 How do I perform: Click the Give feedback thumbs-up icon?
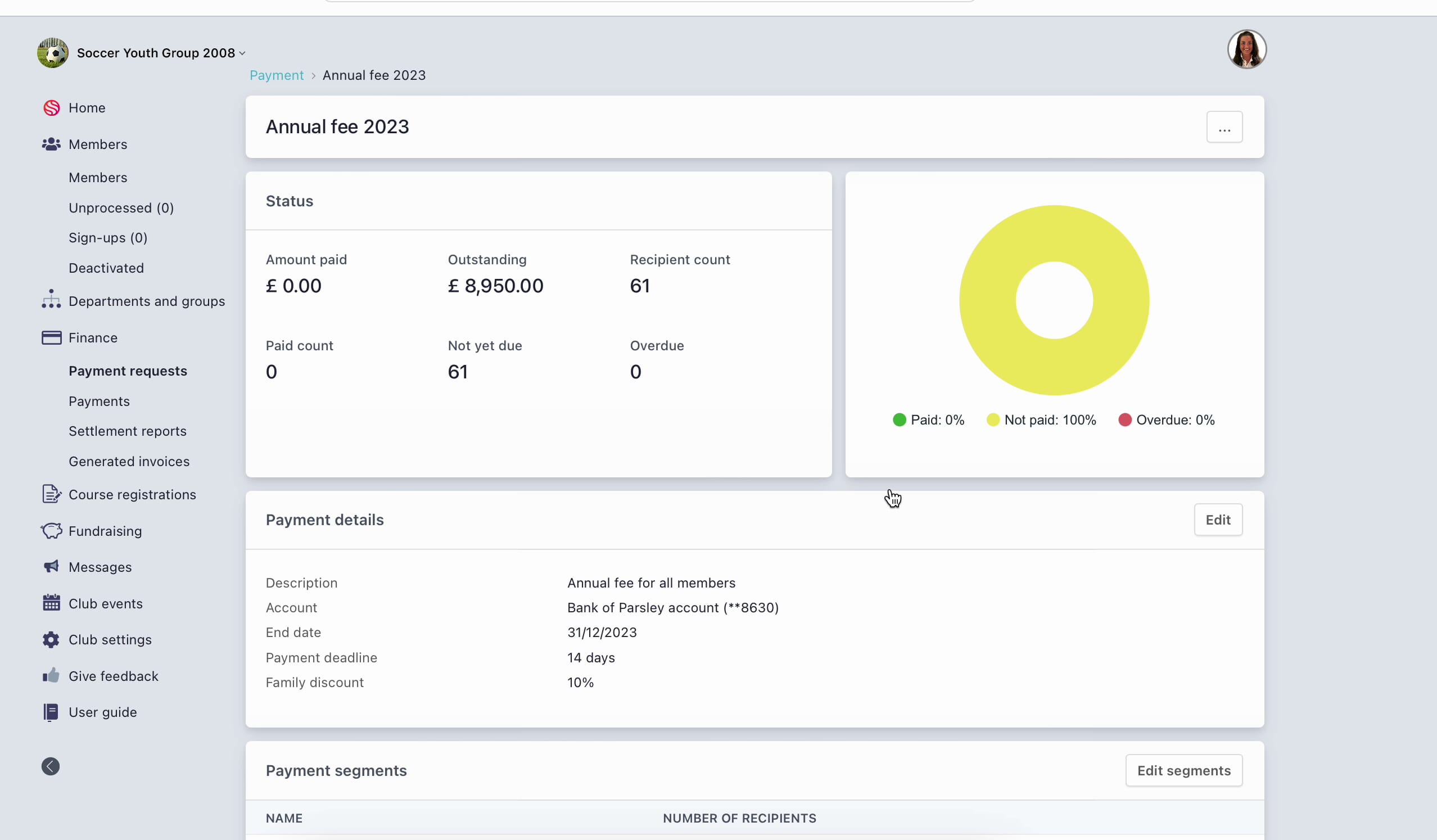click(51, 676)
